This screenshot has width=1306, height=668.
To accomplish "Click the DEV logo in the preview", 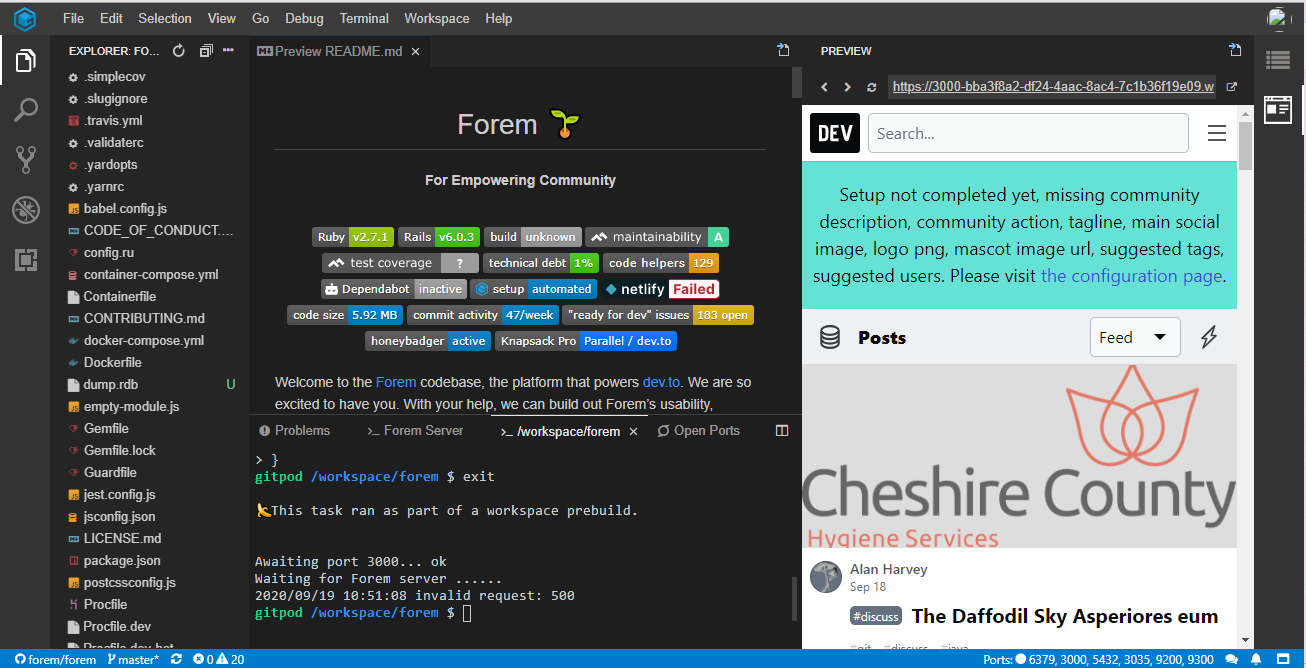I will pos(835,133).
